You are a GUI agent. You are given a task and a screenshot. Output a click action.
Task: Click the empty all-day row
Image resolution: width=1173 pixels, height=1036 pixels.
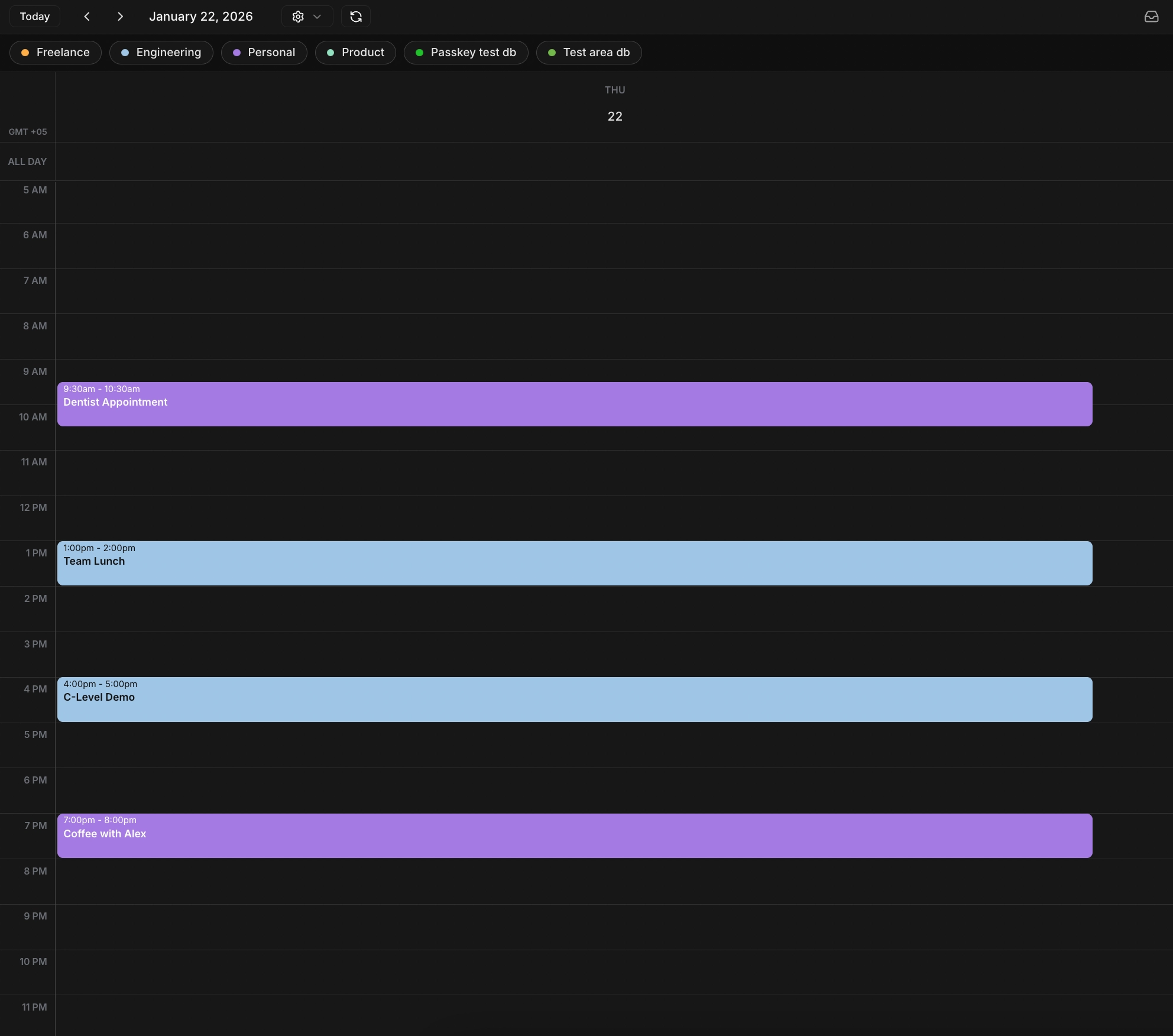coord(614,161)
